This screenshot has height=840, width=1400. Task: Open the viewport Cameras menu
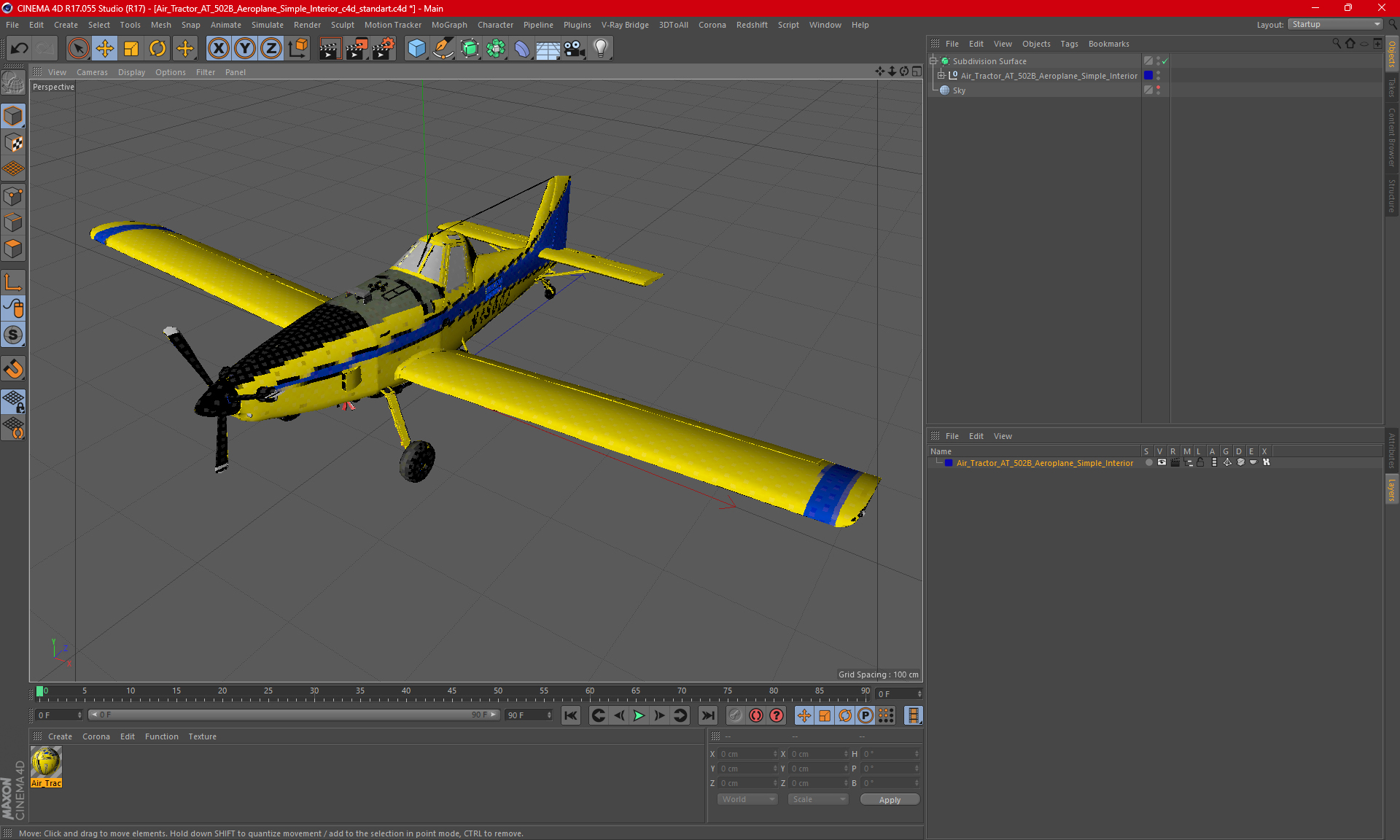pyautogui.click(x=92, y=72)
